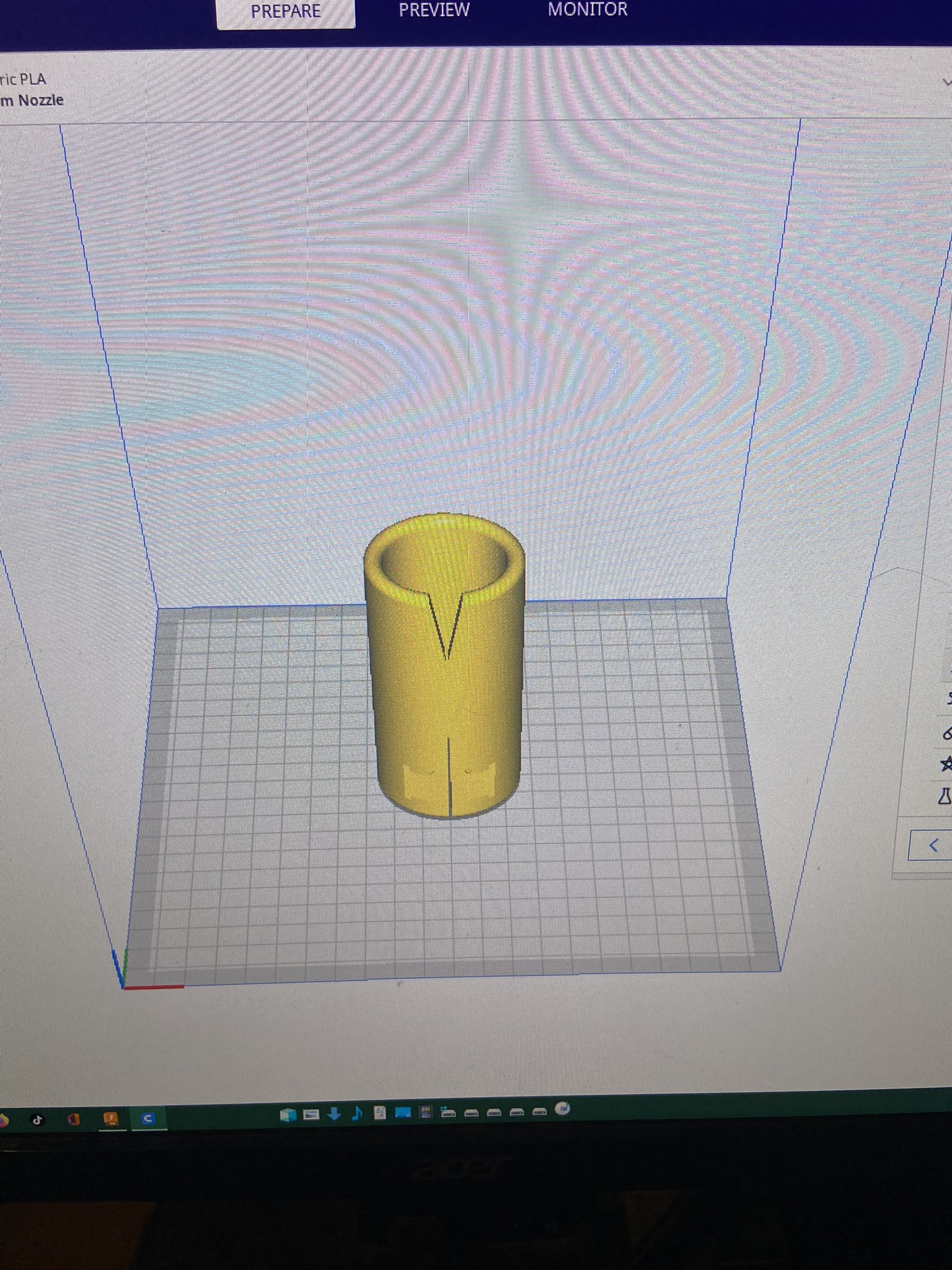Click the 3D Objects cube icon
952x1270 pixels.
point(288,1115)
